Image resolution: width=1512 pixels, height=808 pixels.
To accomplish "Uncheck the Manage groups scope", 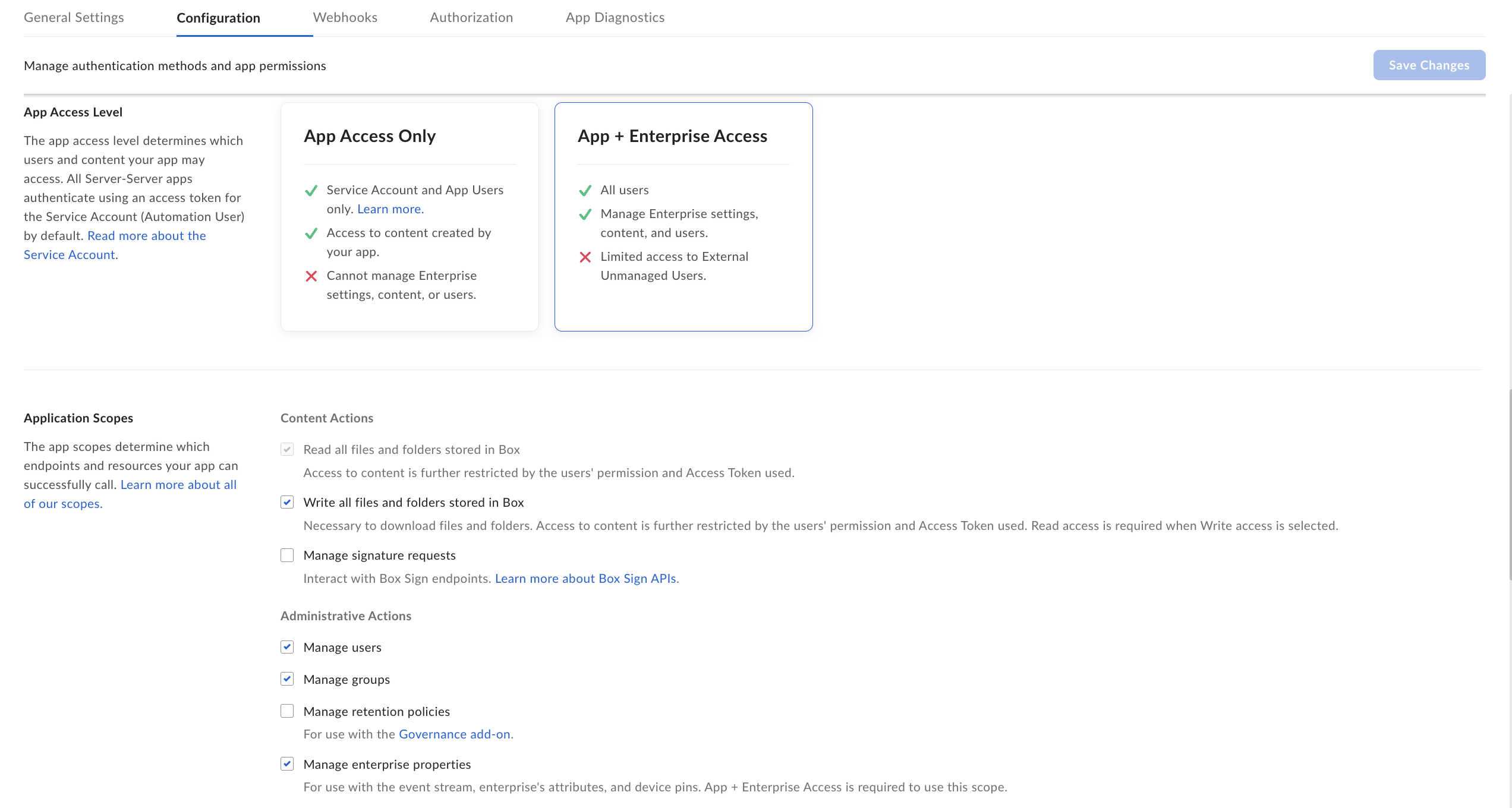I will (x=287, y=678).
